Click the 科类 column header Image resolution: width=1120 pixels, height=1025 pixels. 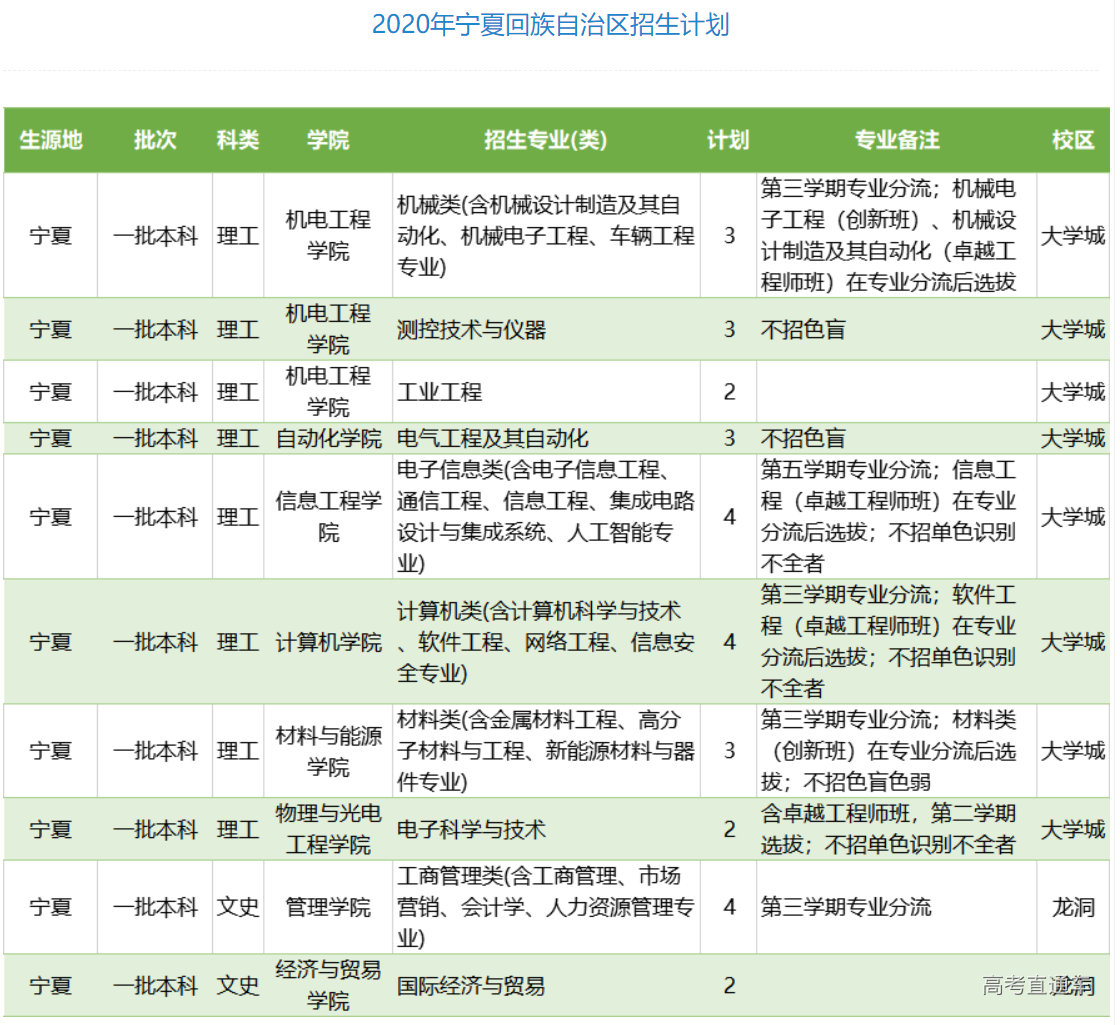(x=238, y=140)
